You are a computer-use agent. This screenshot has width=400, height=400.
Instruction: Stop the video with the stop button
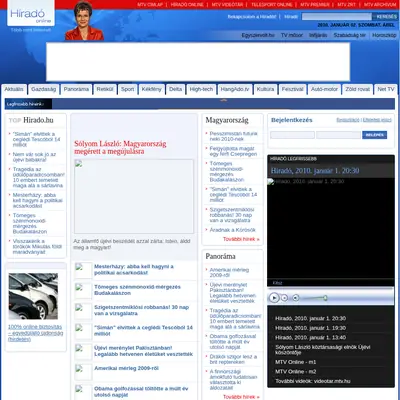[284, 298]
